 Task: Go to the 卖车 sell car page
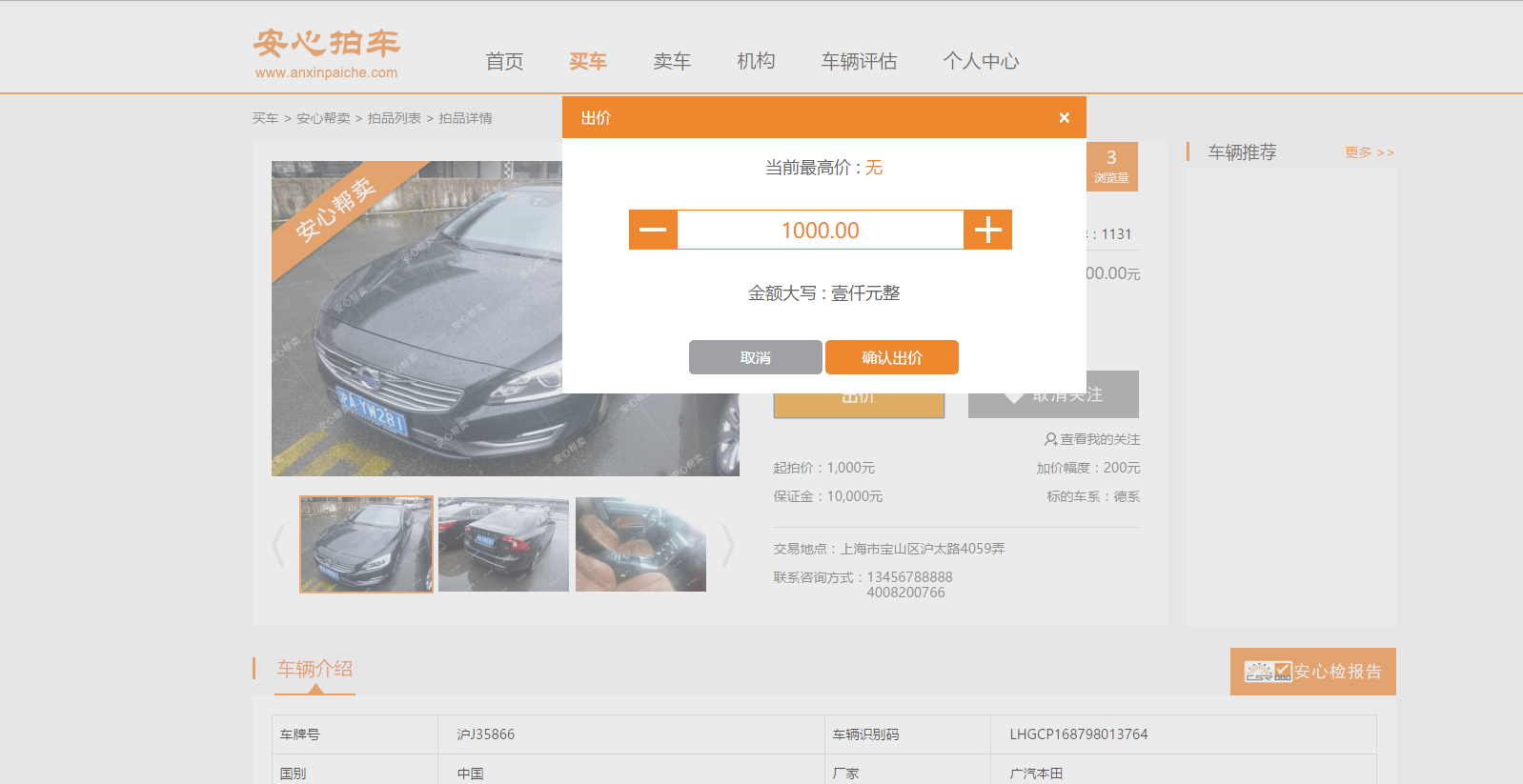pyautogui.click(x=672, y=62)
